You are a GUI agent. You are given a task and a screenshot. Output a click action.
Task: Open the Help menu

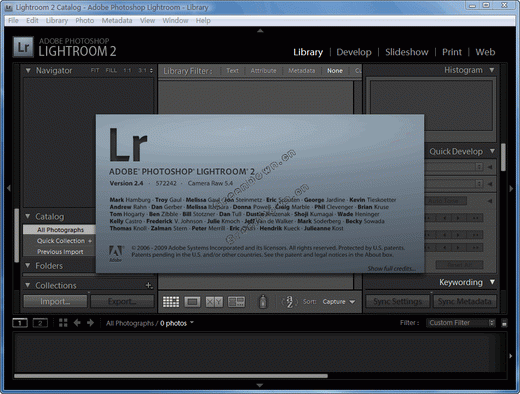(x=203, y=20)
